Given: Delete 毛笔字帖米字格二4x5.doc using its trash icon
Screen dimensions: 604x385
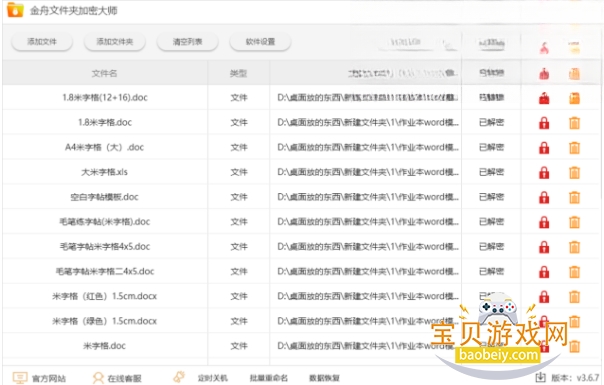Looking at the screenshot, I should [x=574, y=272].
